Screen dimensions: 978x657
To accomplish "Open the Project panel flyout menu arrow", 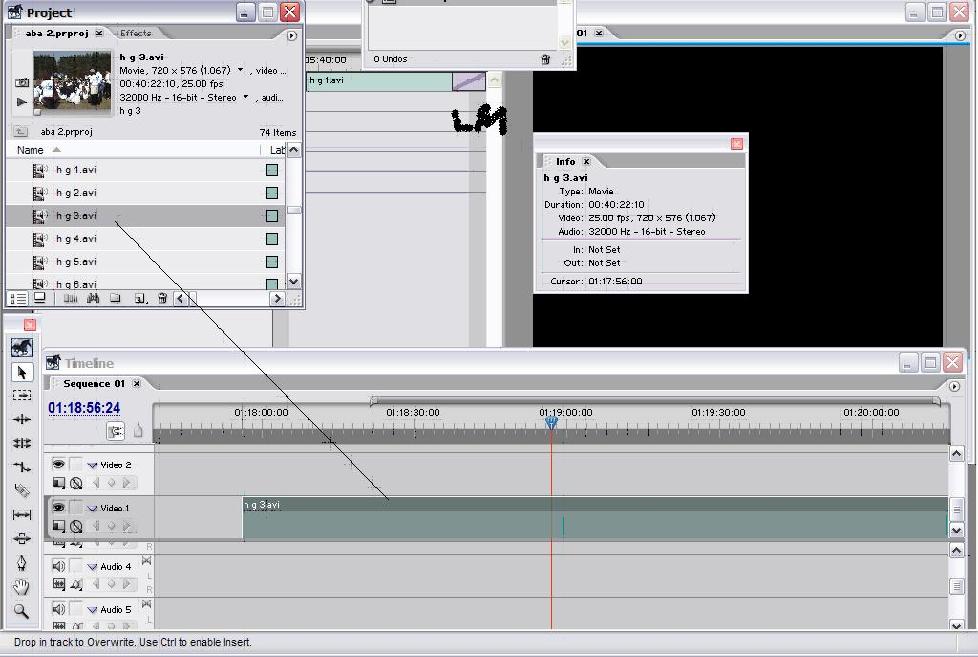I will pyautogui.click(x=292, y=35).
